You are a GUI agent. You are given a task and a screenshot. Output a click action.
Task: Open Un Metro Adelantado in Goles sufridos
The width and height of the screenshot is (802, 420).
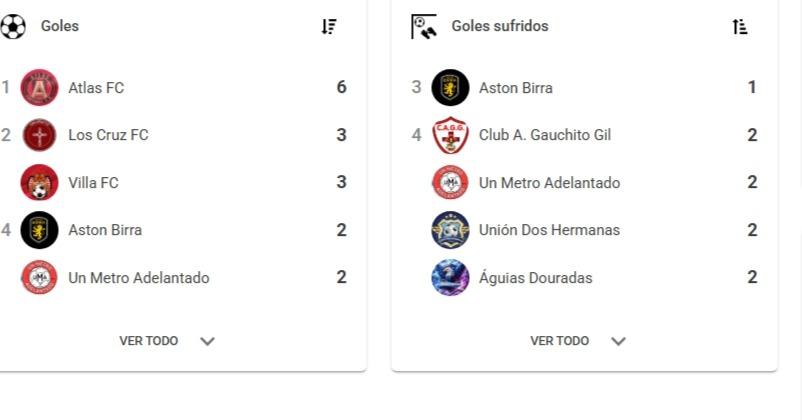549,183
